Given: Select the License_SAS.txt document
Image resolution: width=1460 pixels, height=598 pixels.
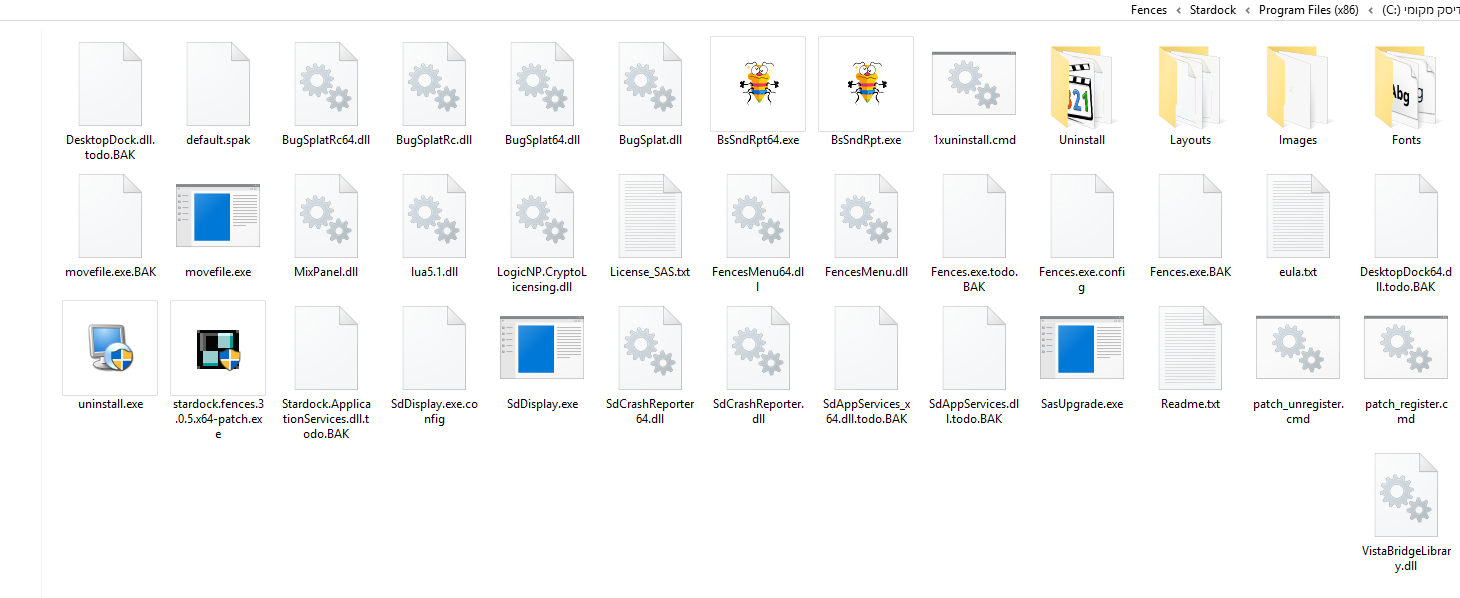Looking at the screenshot, I should (x=650, y=225).
